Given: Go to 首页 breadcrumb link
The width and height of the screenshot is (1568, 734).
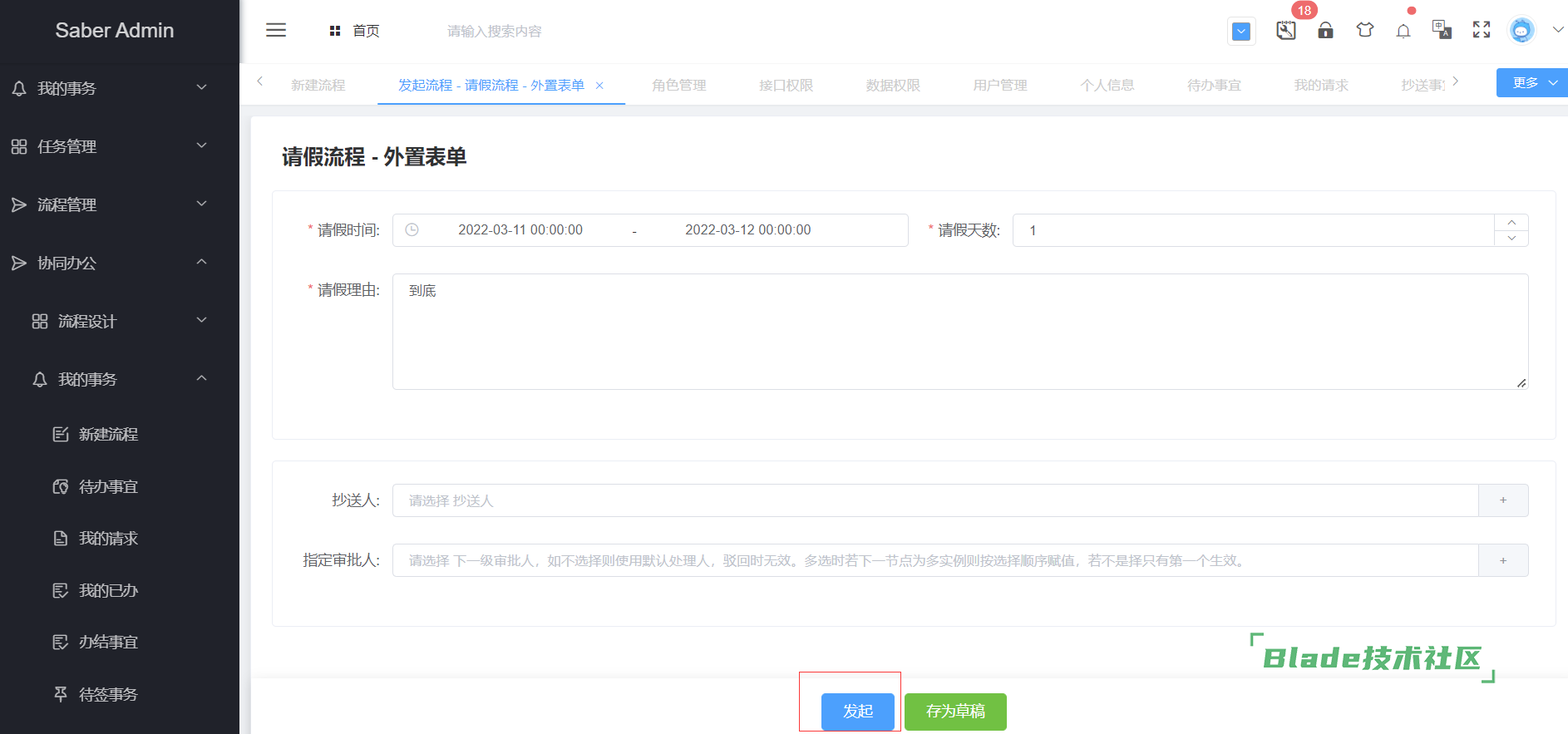Looking at the screenshot, I should (366, 31).
